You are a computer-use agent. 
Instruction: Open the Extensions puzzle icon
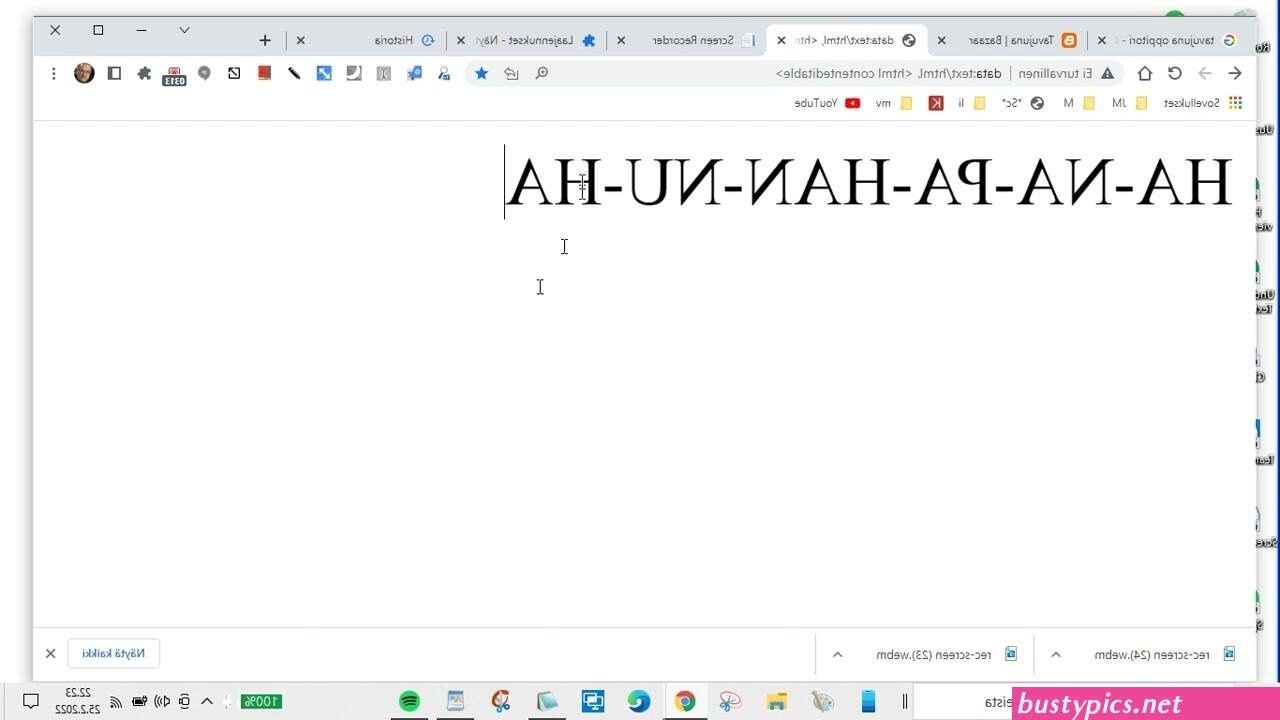tap(144, 73)
